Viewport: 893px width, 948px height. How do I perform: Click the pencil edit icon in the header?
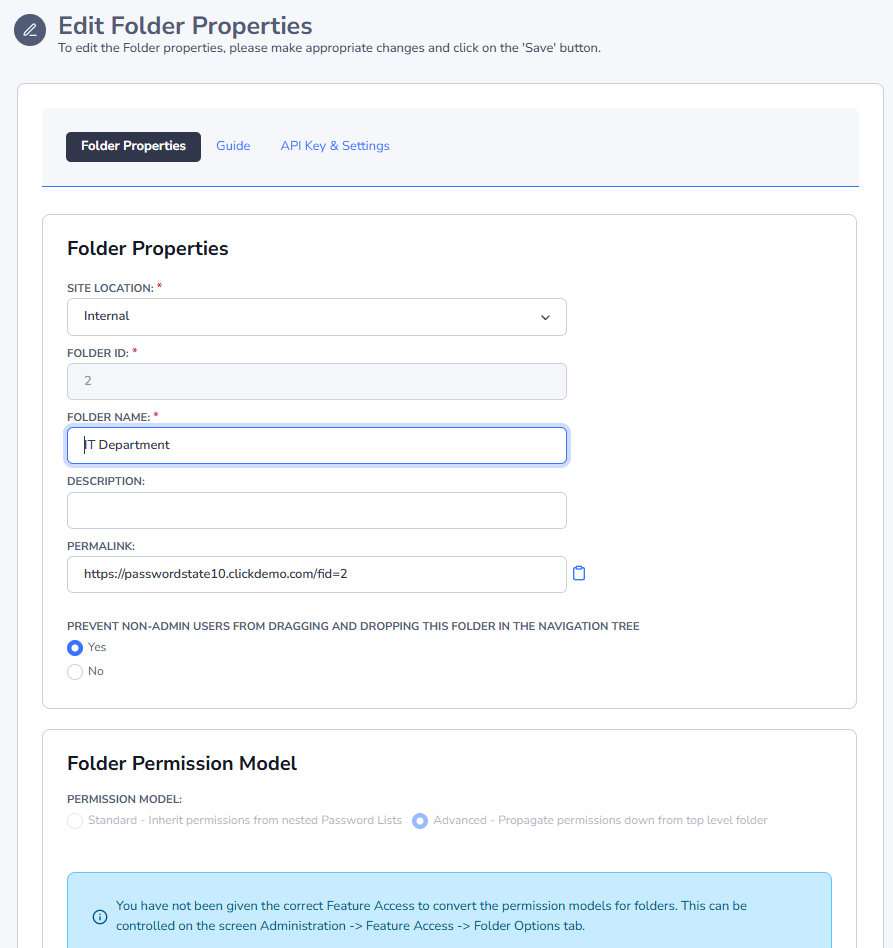pyautogui.click(x=30, y=30)
